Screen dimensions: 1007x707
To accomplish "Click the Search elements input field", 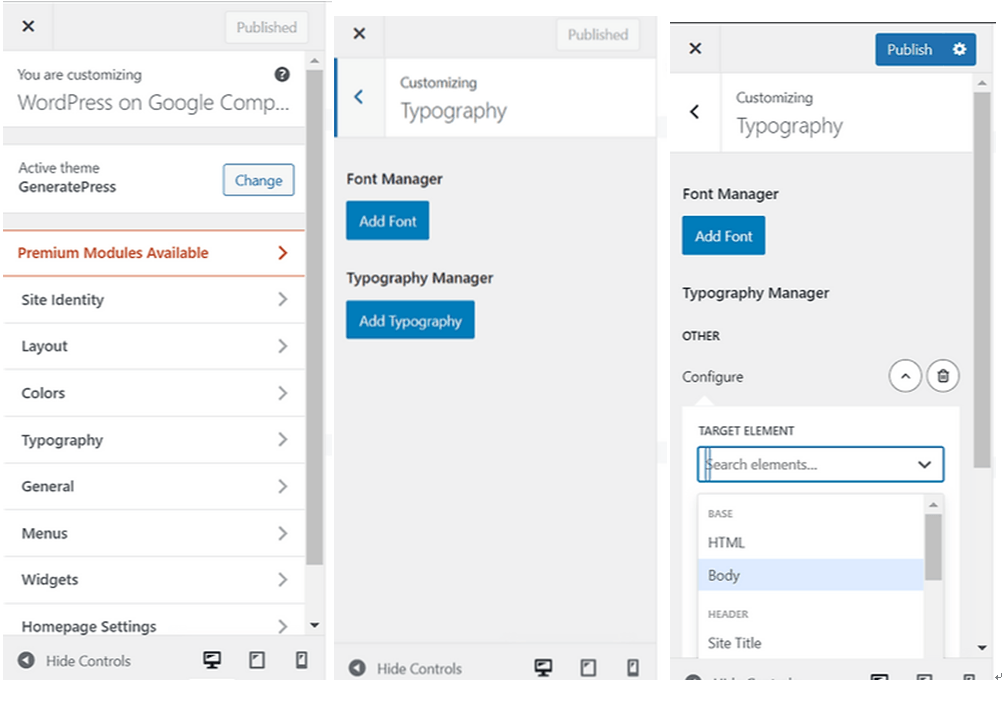I will pyautogui.click(x=805, y=465).
